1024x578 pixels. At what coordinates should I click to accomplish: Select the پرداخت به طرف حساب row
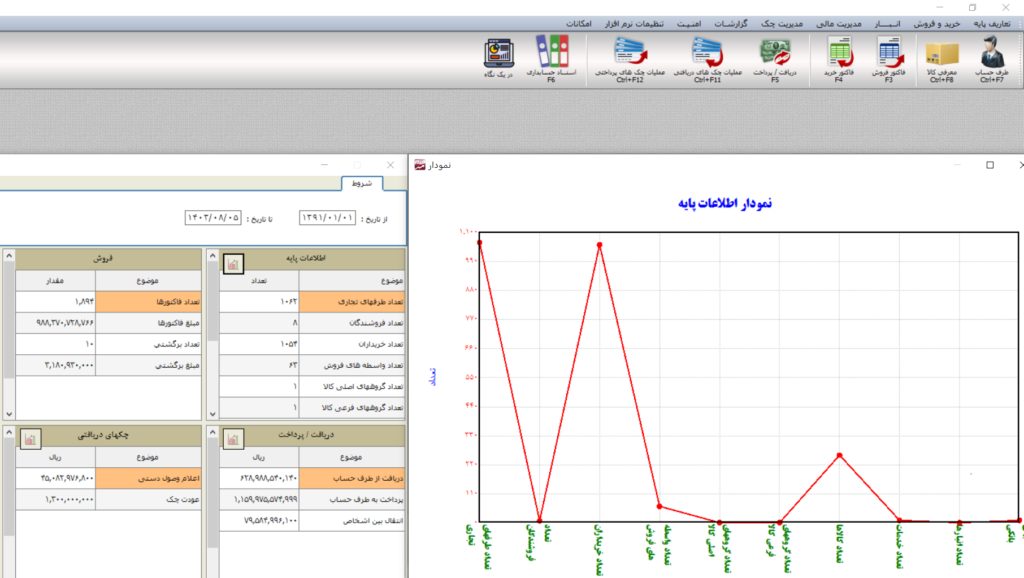pos(312,500)
